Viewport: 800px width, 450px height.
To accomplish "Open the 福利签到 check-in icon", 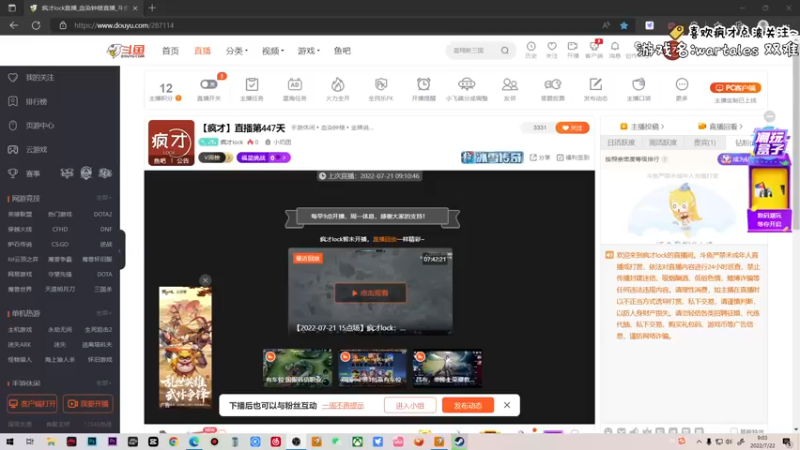I will coord(573,158).
